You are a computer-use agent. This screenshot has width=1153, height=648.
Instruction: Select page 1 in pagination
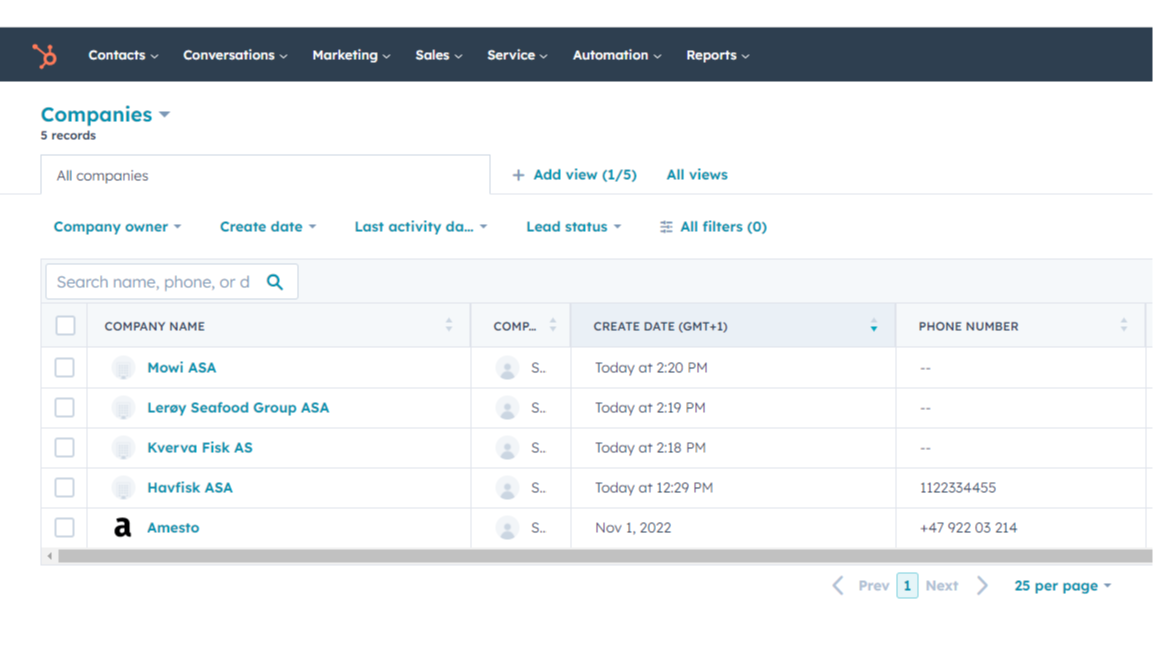click(907, 585)
